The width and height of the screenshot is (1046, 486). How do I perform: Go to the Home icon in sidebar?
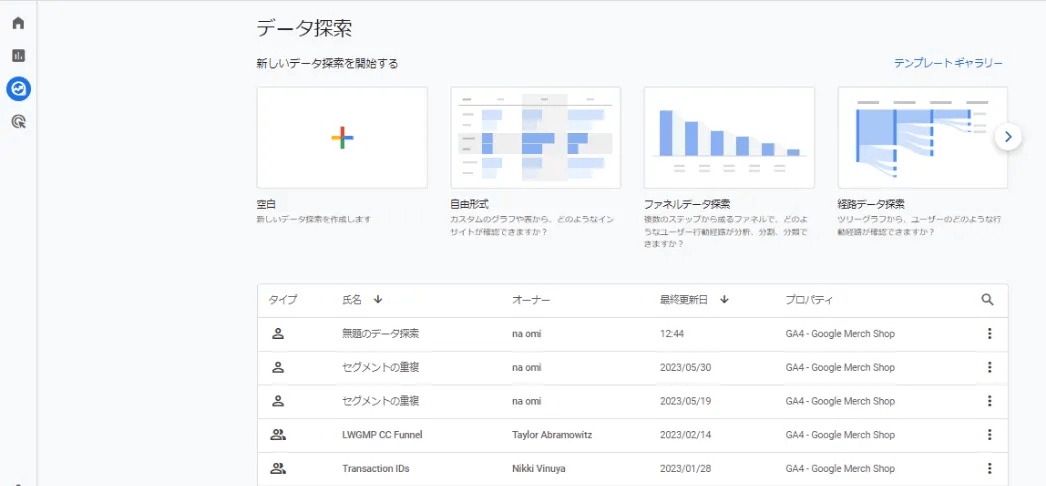click(18, 23)
